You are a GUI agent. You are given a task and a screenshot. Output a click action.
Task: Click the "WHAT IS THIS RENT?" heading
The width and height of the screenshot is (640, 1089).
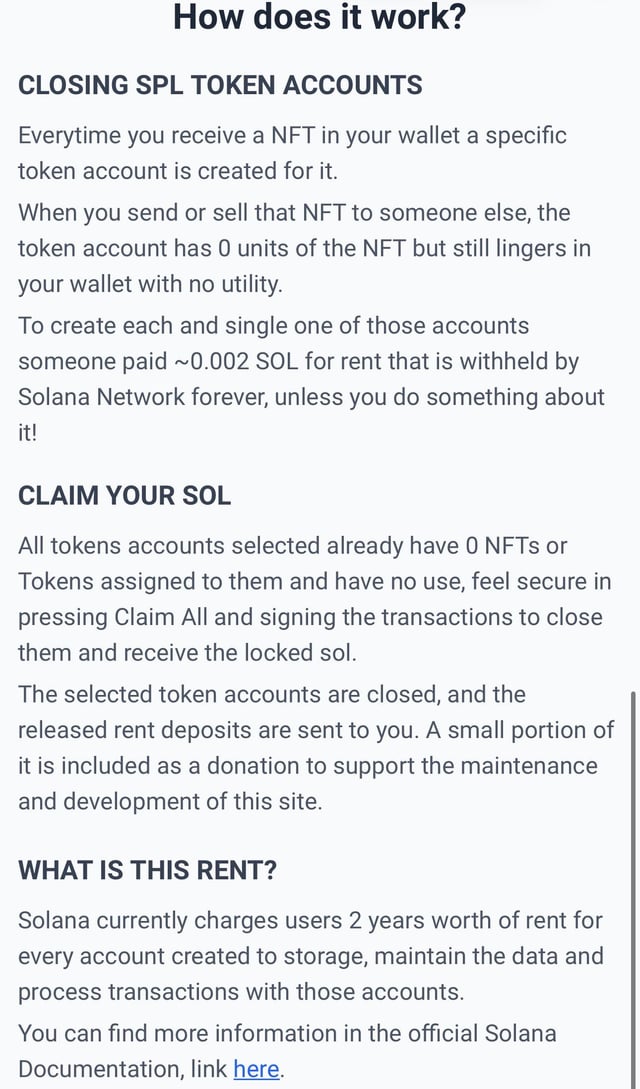coord(148,870)
